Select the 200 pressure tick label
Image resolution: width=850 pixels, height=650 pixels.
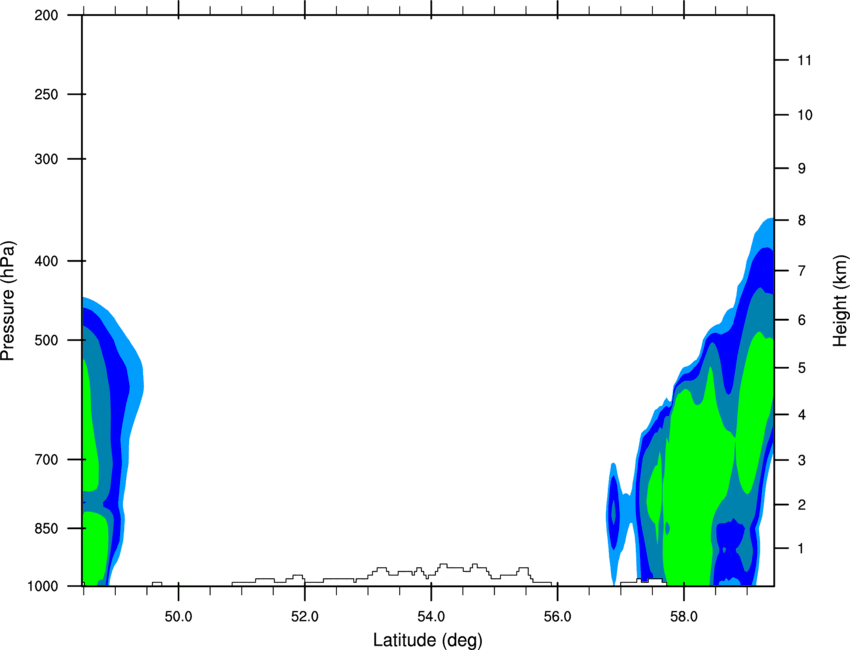pos(46,15)
